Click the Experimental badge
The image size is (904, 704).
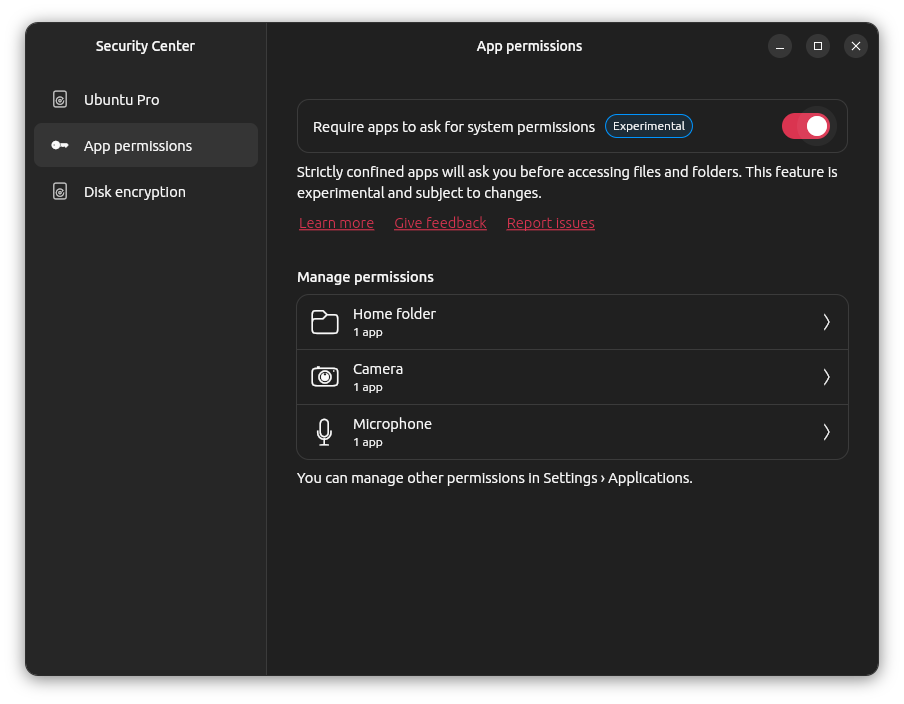point(648,126)
